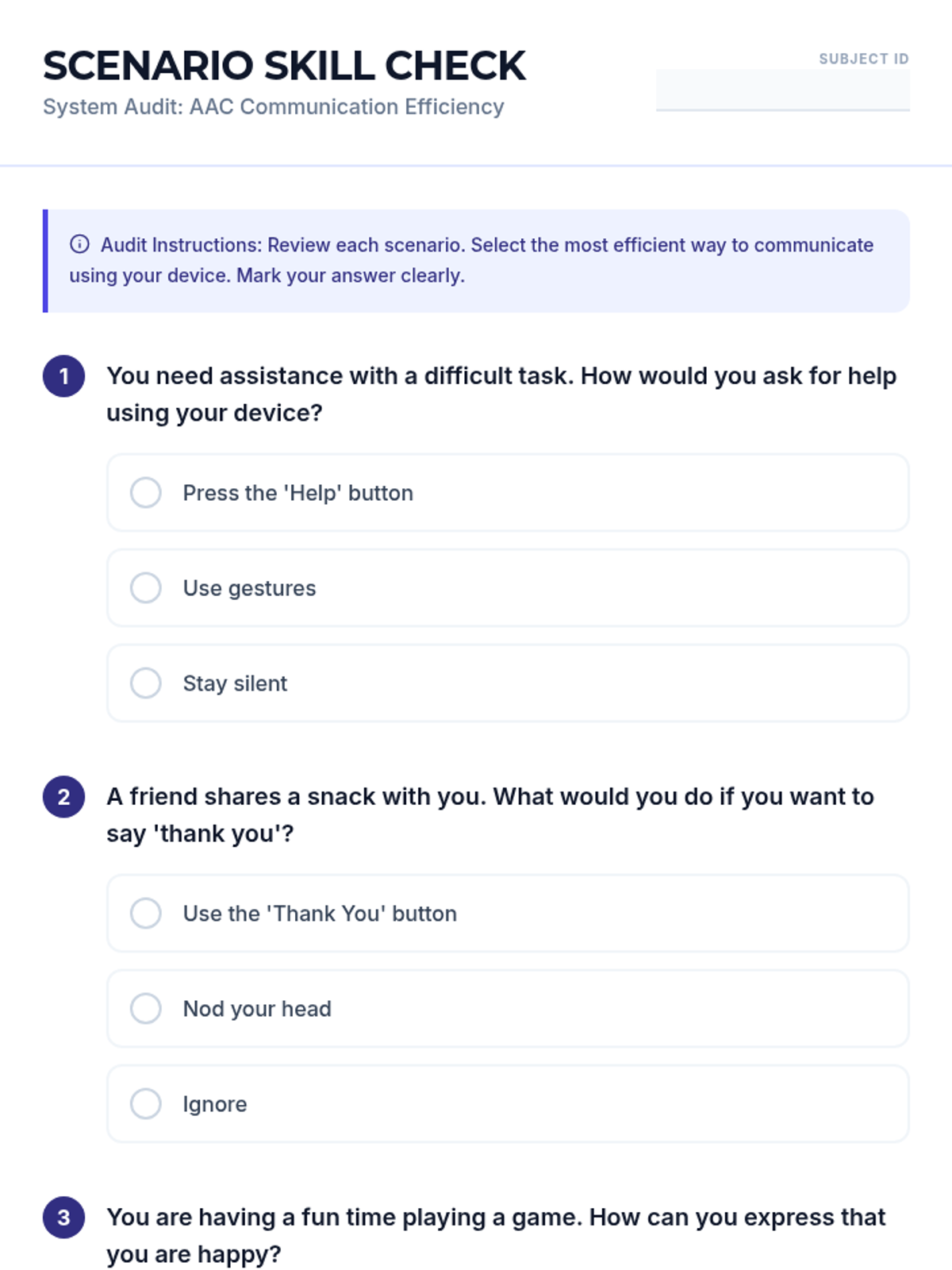Click the 'Stay silent' answer text

[x=235, y=683]
